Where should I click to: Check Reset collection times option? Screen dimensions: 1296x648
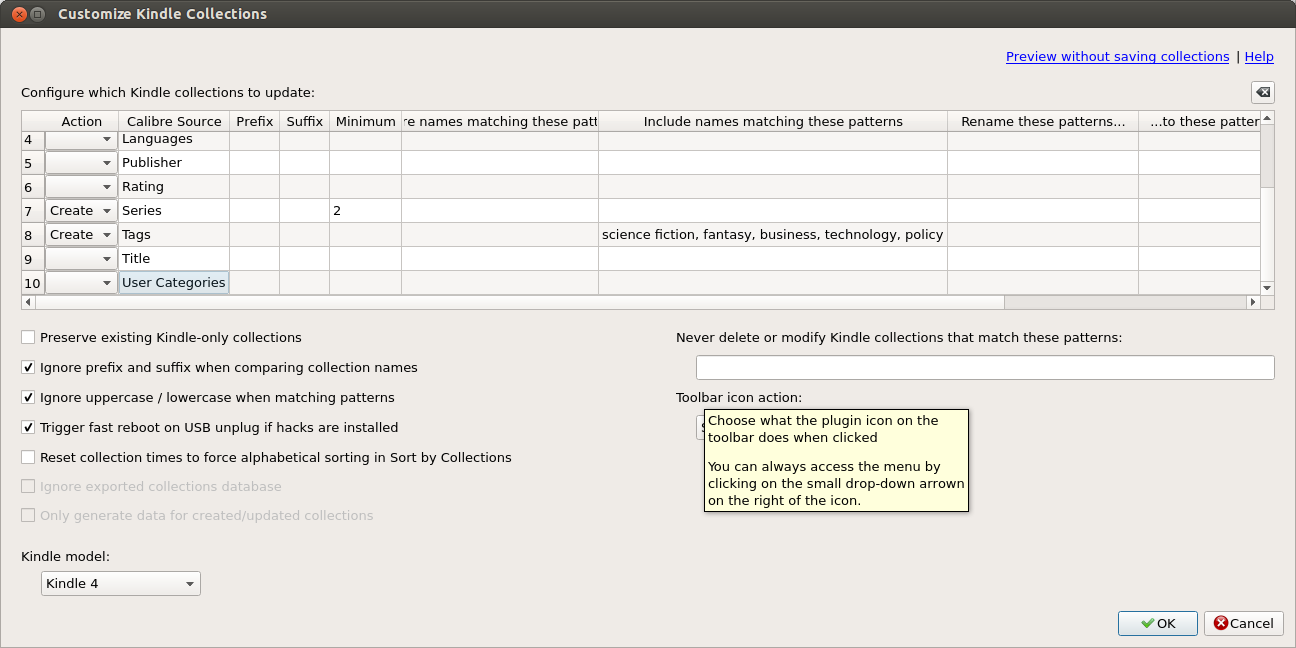tap(28, 458)
